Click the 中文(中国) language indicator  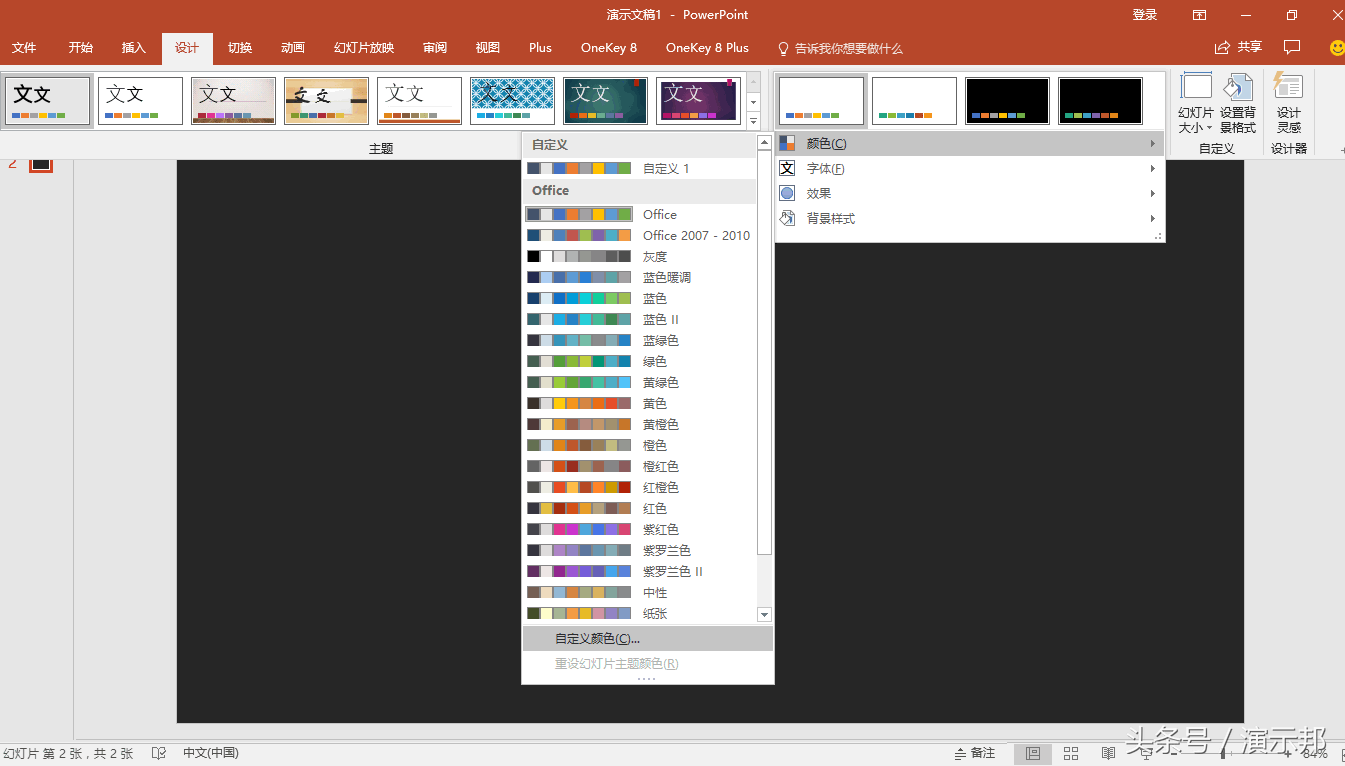tap(211, 753)
